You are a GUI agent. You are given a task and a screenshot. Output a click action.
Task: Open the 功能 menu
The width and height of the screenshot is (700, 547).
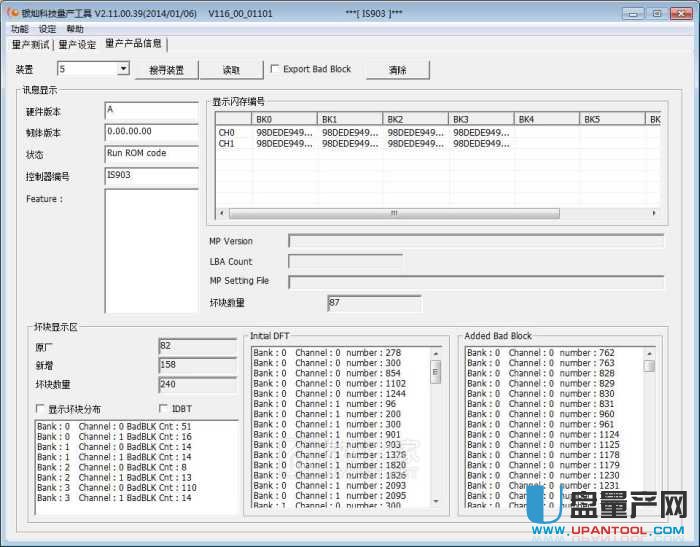pos(19,29)
